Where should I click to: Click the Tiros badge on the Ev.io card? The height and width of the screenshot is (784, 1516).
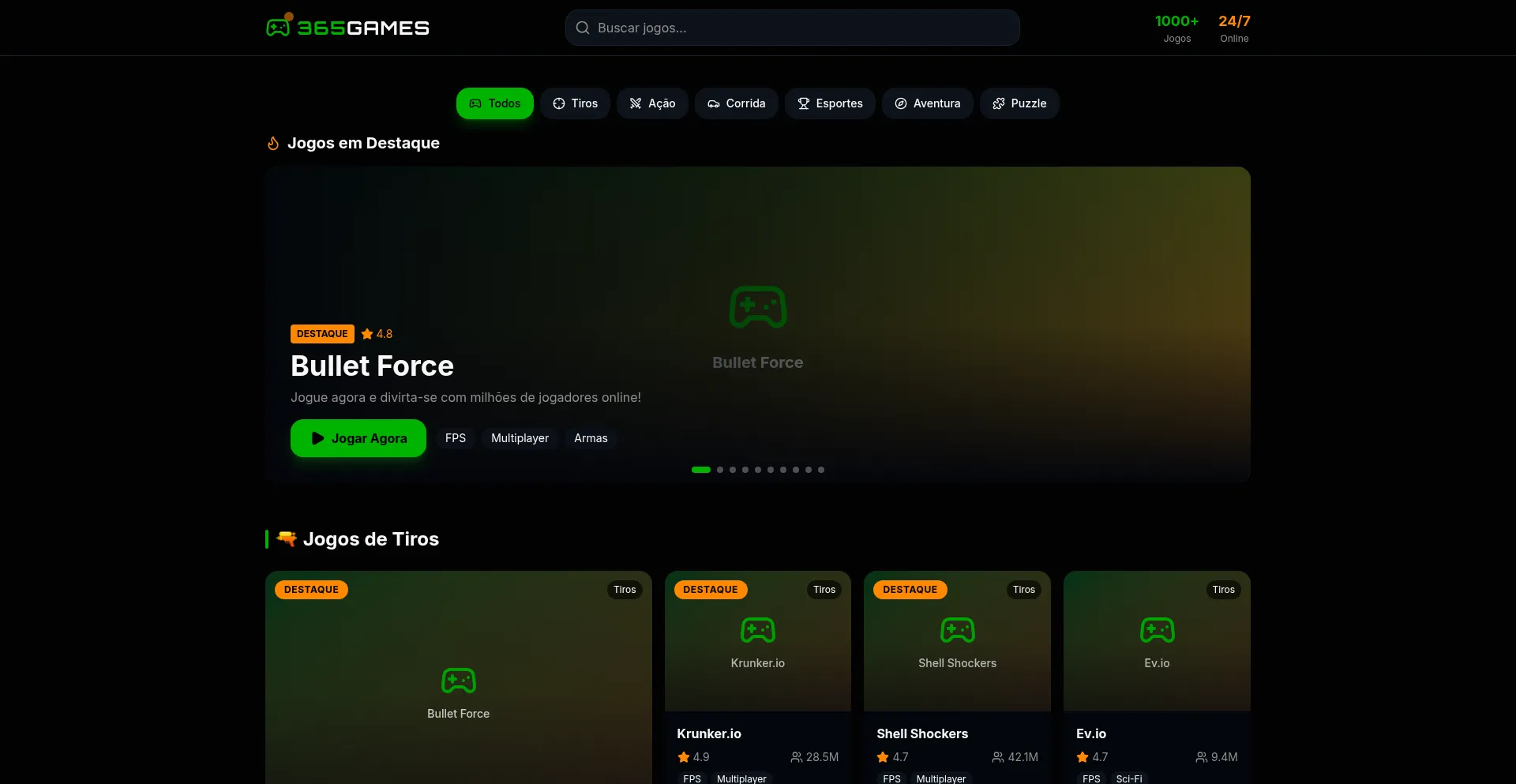(x=1224, y=590)
